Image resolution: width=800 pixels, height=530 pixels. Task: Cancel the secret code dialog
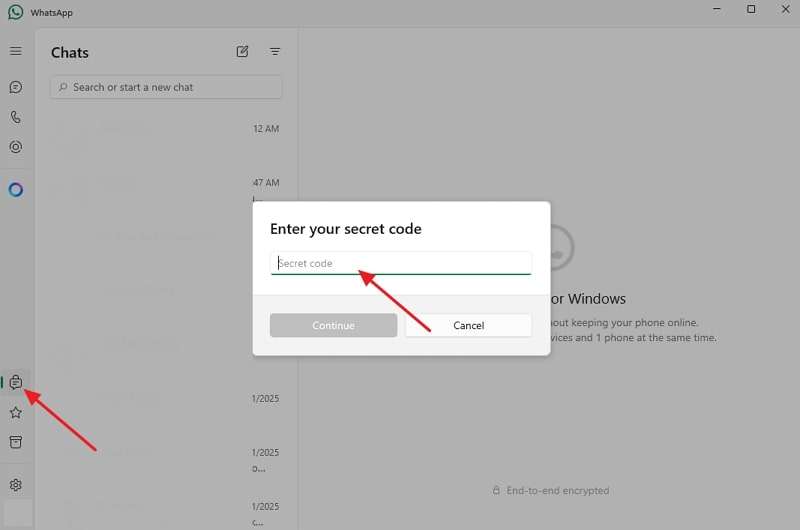[x=468, y=325]
